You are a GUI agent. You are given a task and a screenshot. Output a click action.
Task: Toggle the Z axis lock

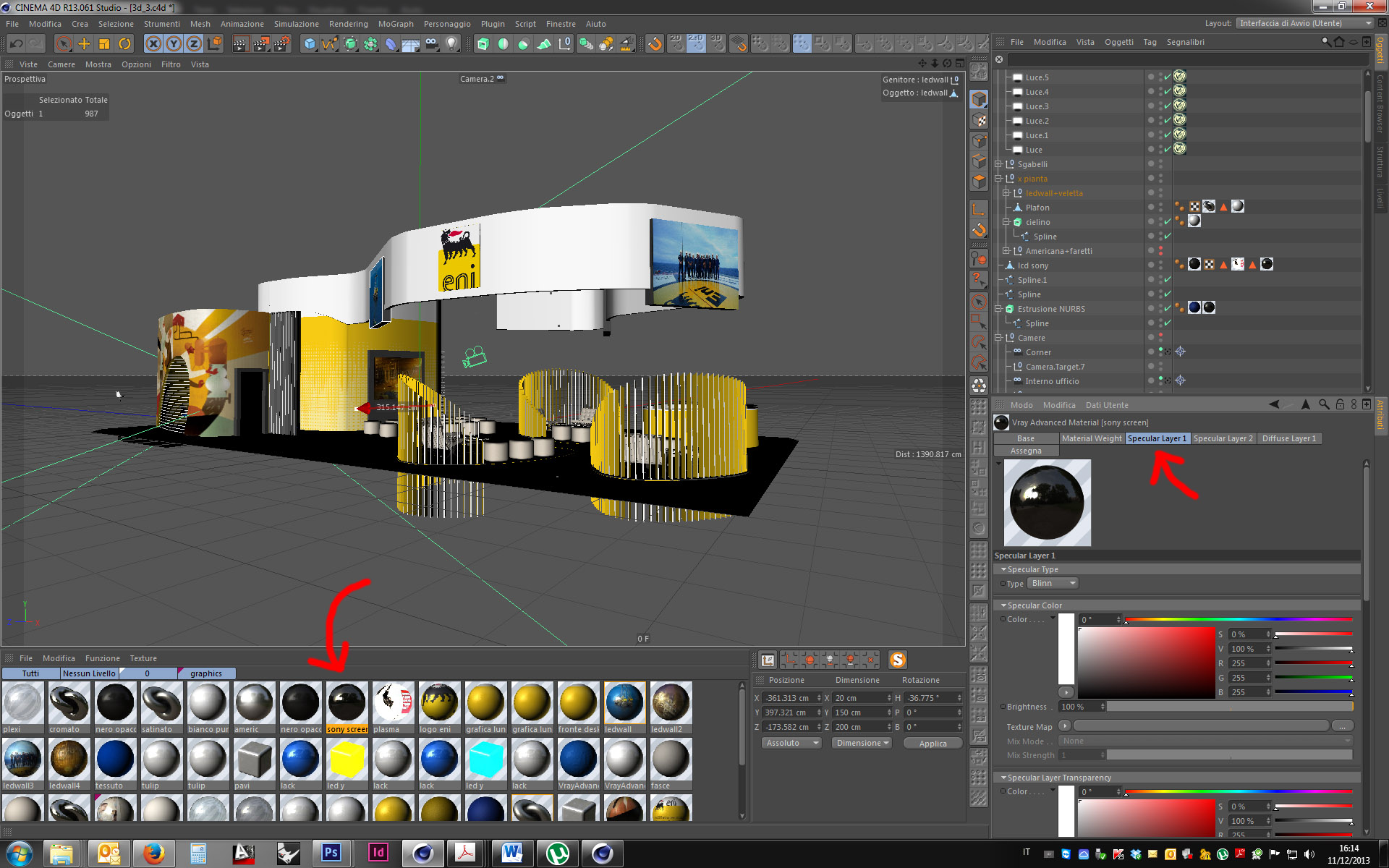[x=193, y=44]
